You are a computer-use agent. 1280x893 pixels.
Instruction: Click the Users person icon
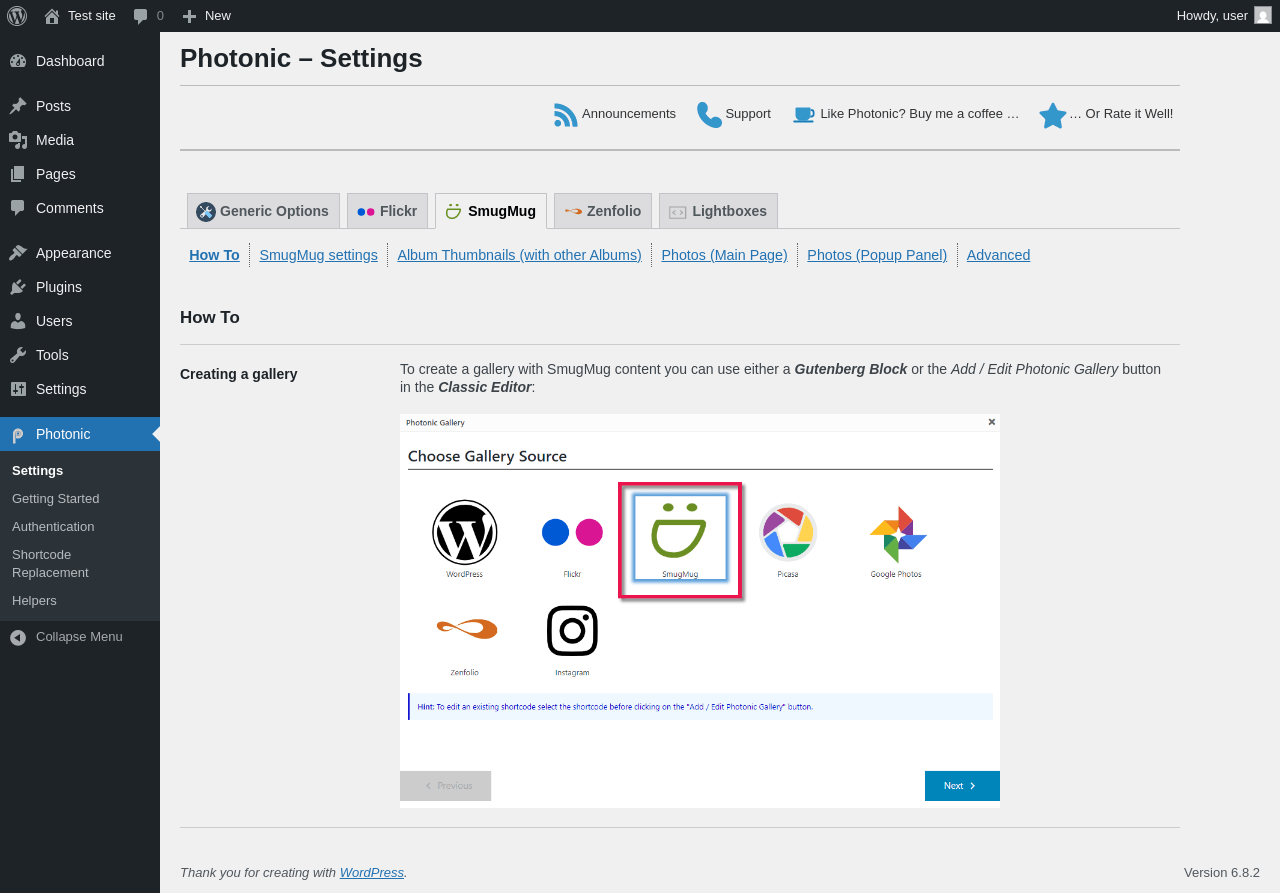click(18, 321)
